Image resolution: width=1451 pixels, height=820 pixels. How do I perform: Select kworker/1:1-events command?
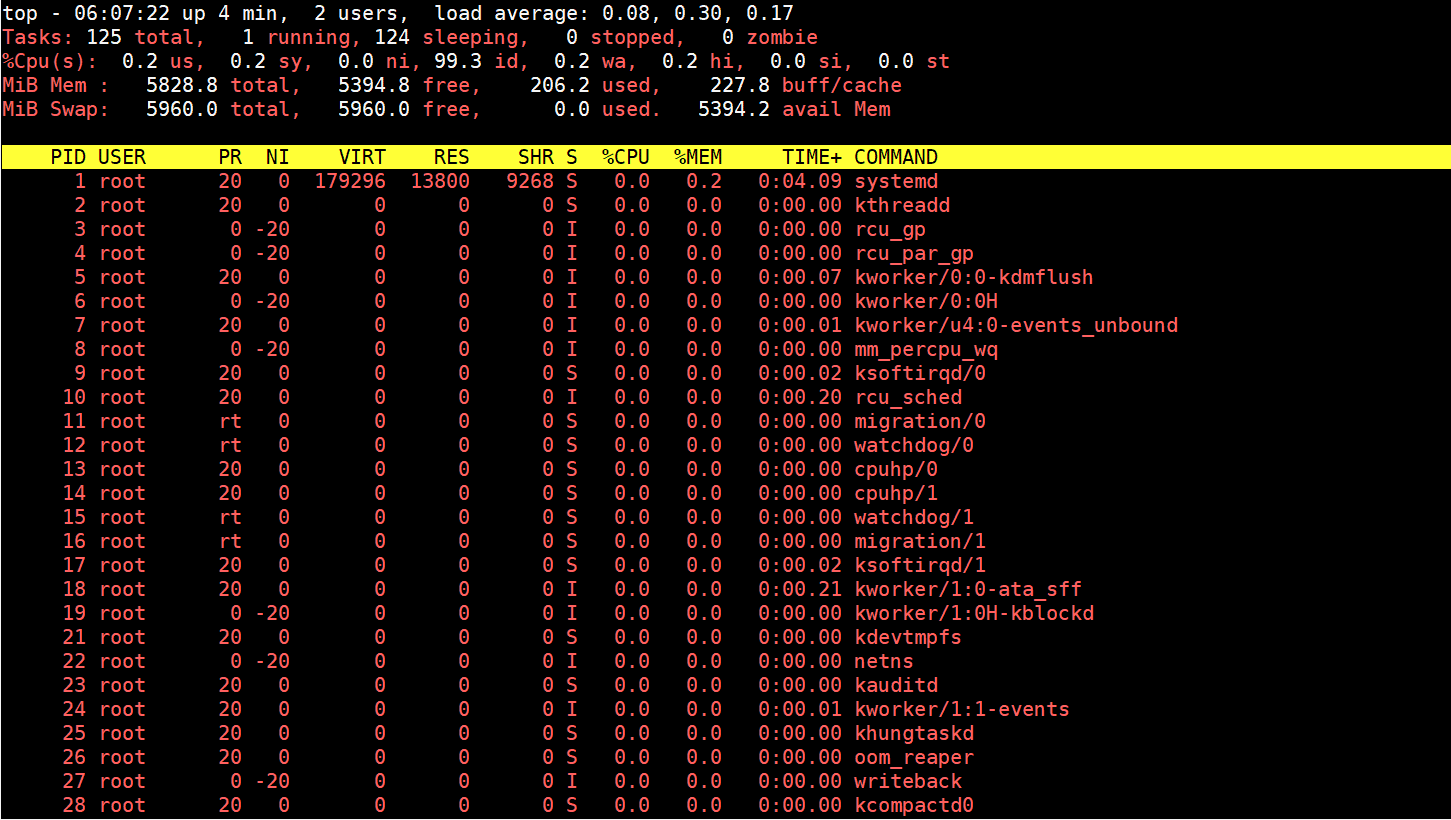point(962,709)
